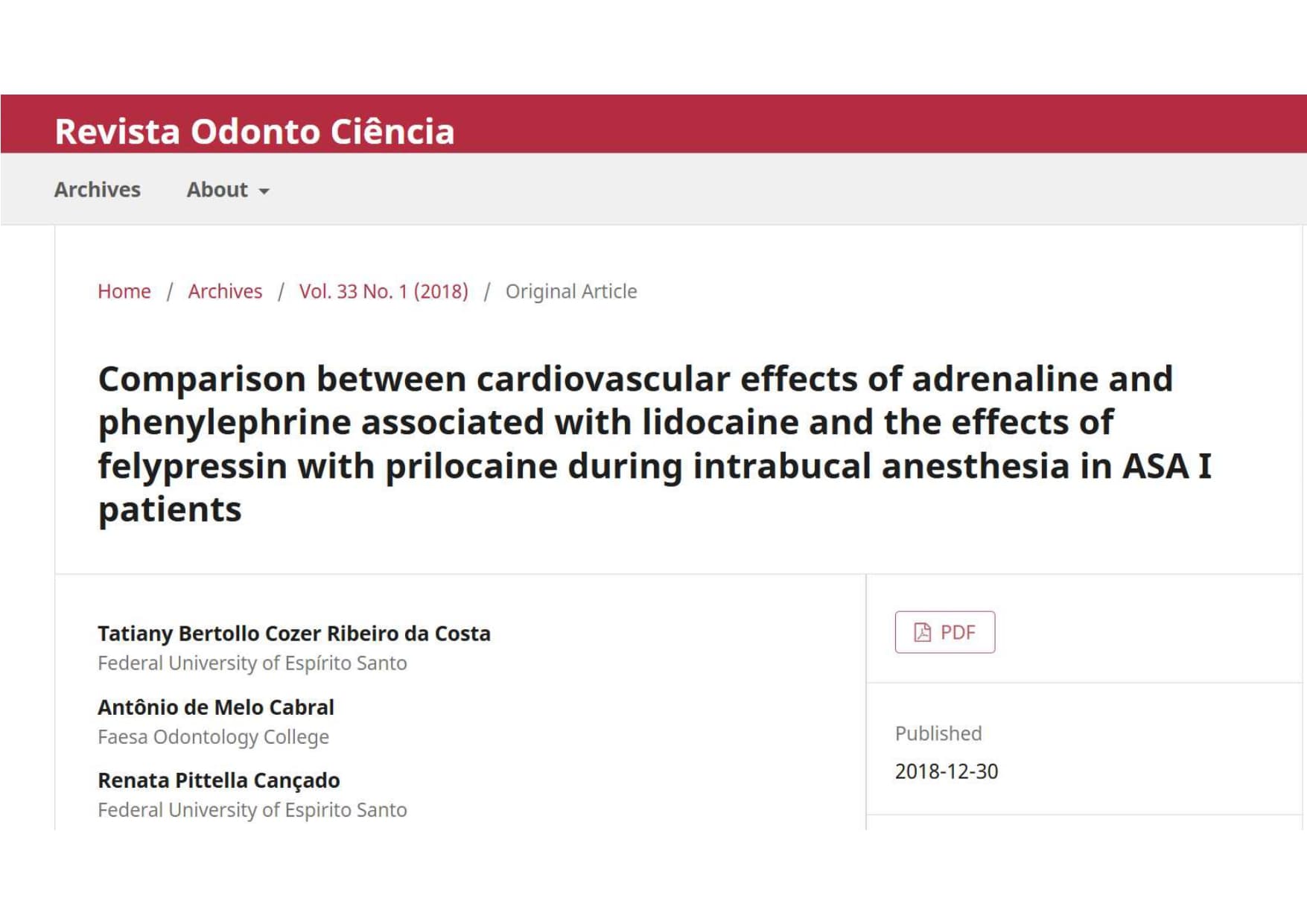This screenshot has width=1307, height=924.
Task: Click the Original Article breadcrumb text
Action: click(571, 291)
